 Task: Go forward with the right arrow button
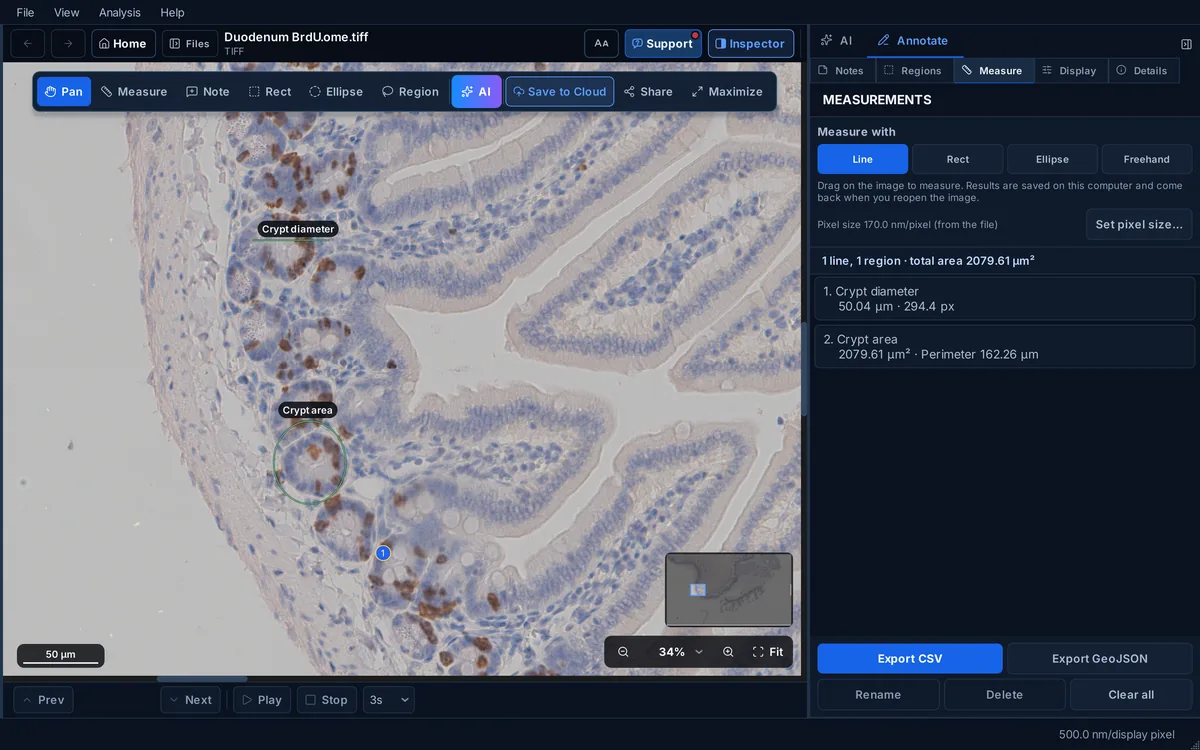tap(68, 44)
